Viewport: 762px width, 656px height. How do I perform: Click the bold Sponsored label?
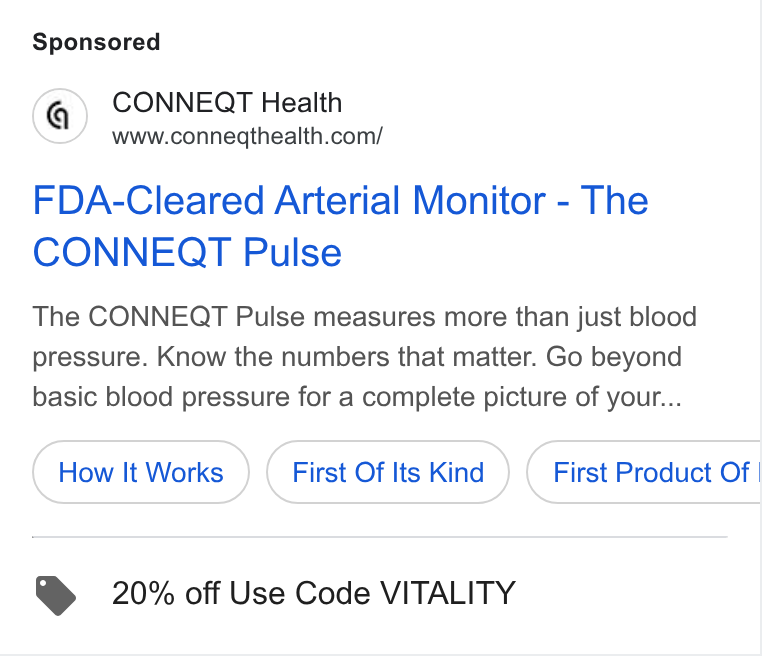click(x=96, y=42)
